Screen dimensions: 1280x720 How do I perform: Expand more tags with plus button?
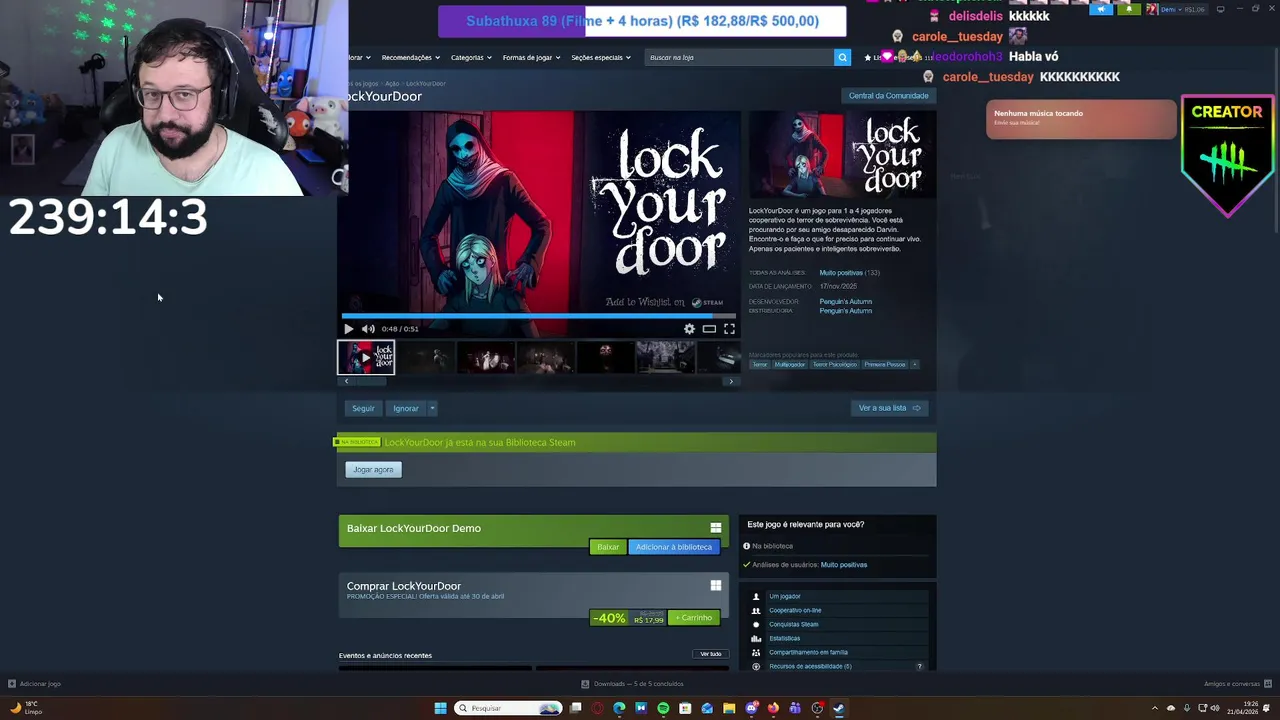(914, 365)
